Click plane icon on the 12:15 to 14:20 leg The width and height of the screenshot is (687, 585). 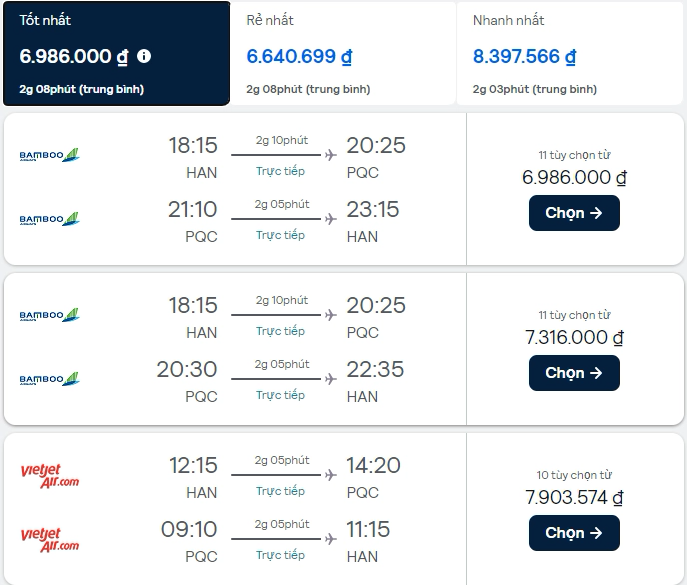click(331, 475)
